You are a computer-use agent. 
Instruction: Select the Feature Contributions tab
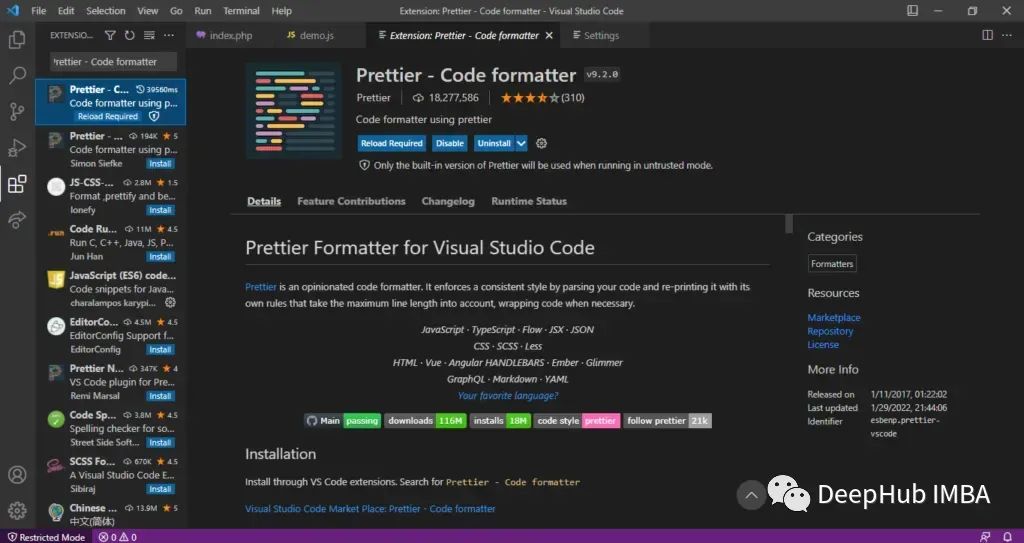point(351,201)
